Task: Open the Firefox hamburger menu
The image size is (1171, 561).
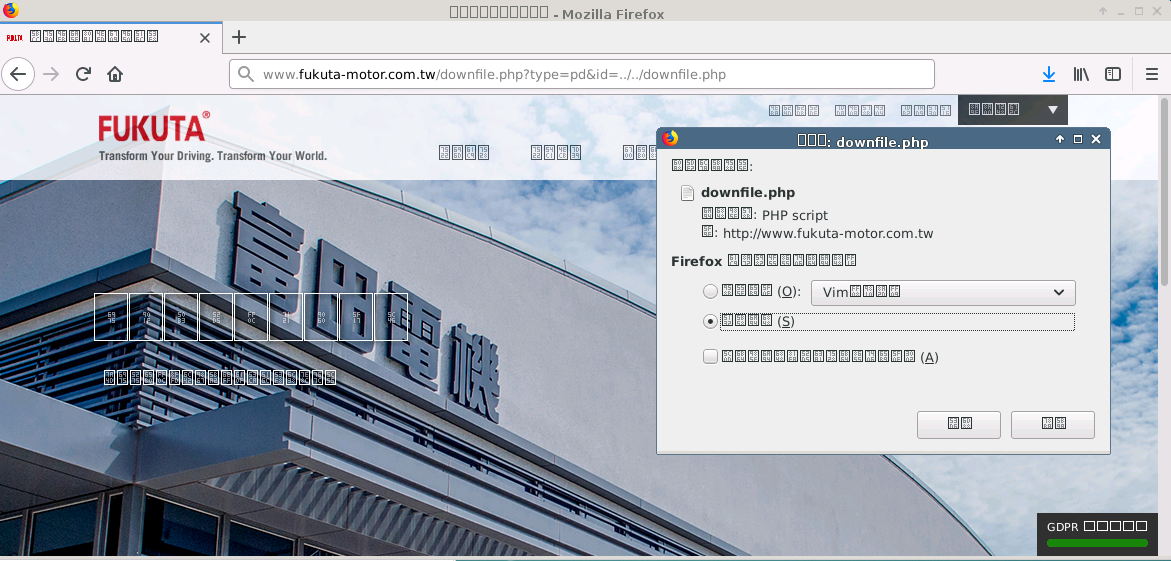Action: [1152, 74]
